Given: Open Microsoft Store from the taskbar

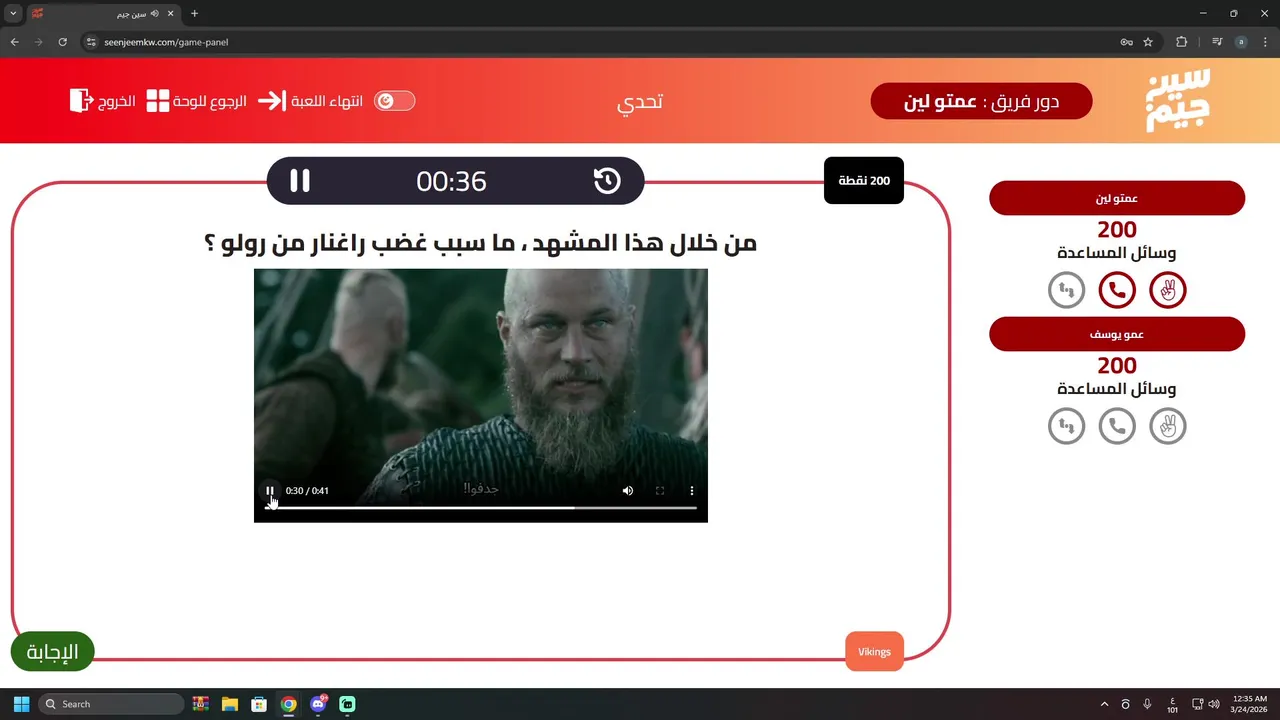Looking at the screenshot, I should (259, 704).
